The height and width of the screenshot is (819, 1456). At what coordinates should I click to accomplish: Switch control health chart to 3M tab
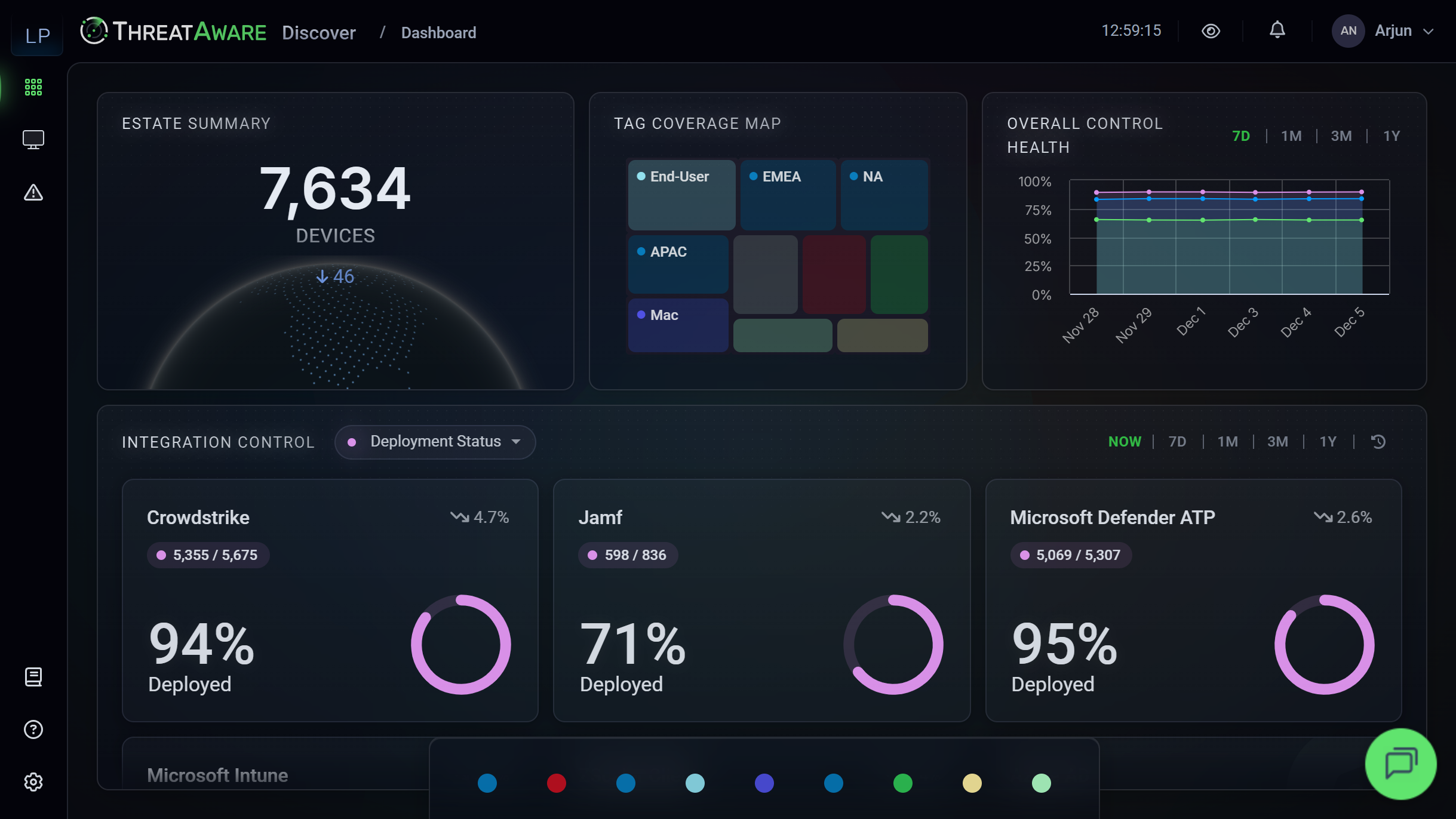1341,136
